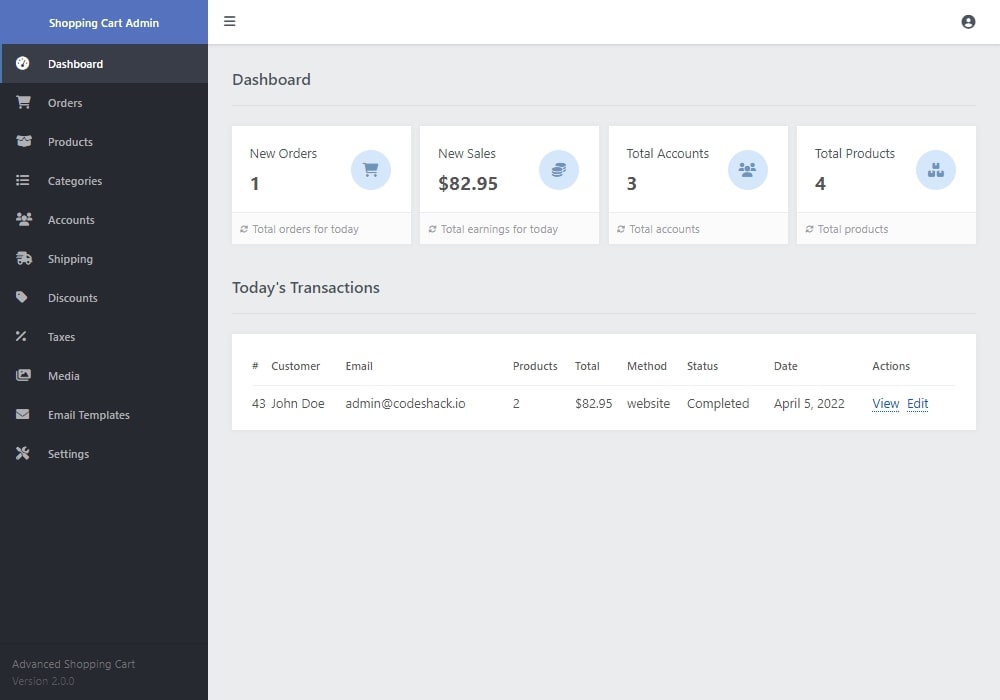Click the coins icon on New Sales card
The image size is (1000, 700).
pos(559,170)
